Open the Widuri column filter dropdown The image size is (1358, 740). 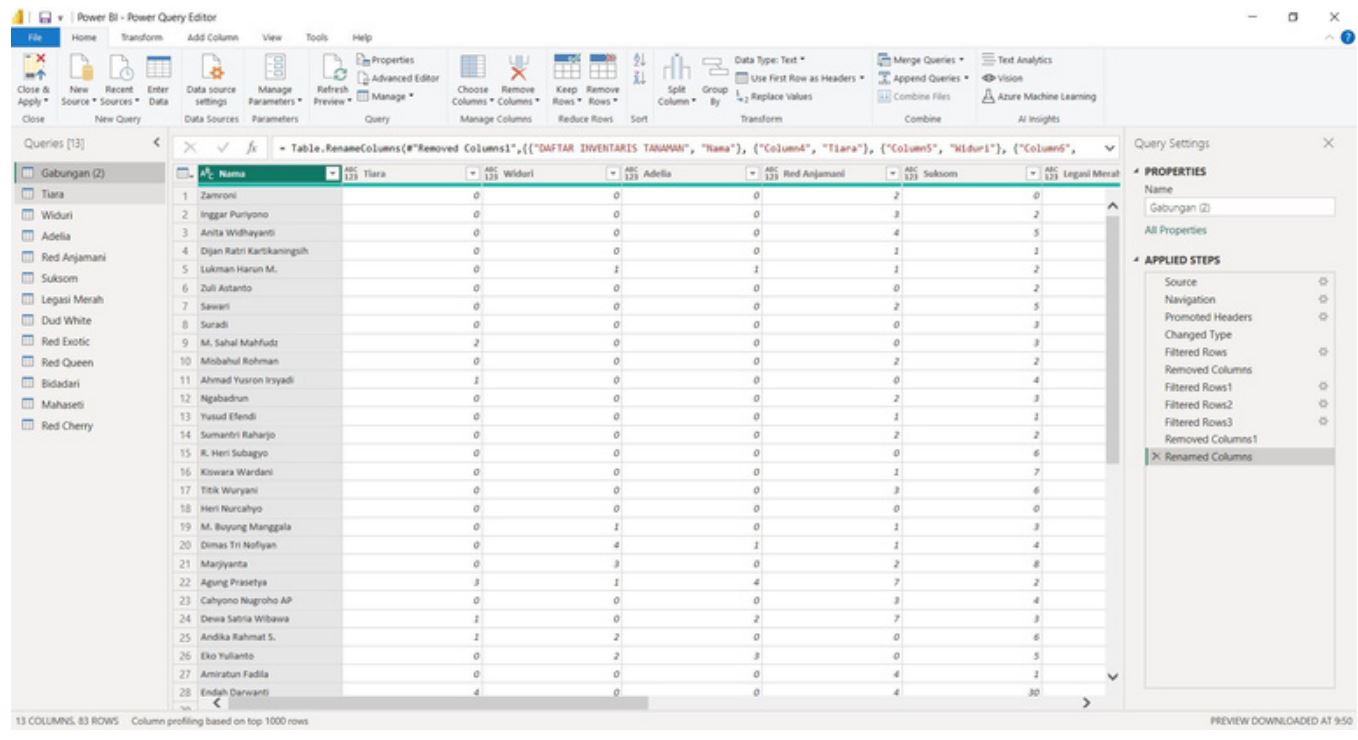click(613, 173)
